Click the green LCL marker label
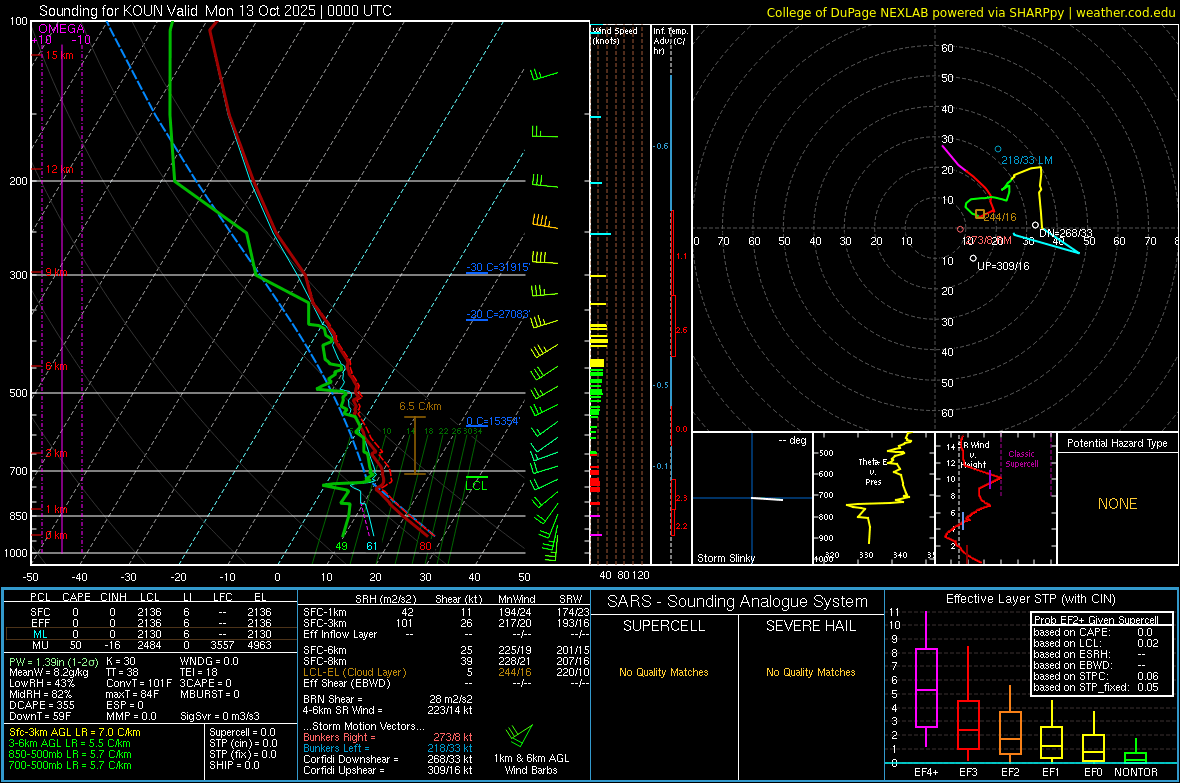 point(476,486)
